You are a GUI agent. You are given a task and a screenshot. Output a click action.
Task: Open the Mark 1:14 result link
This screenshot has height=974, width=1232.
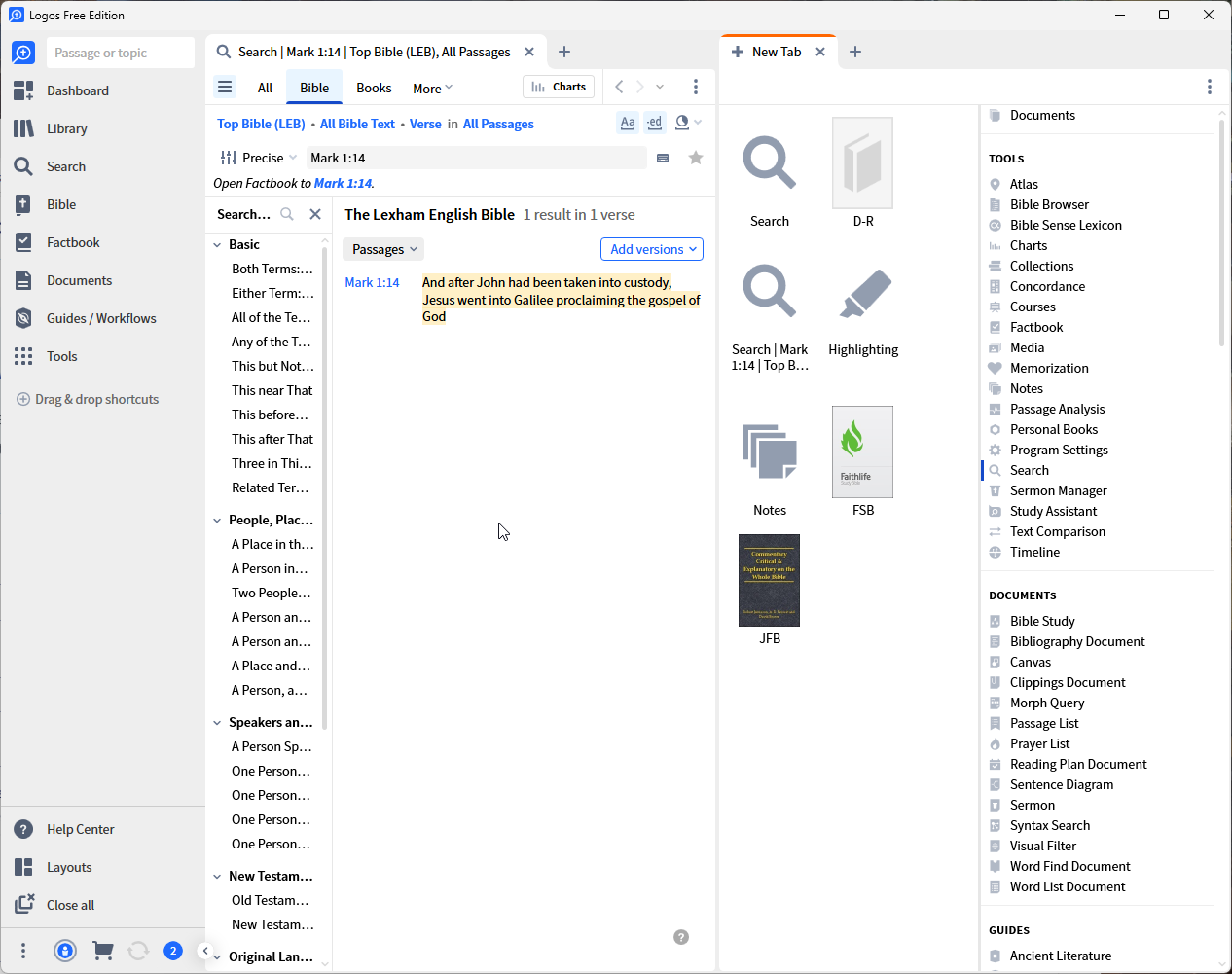(372, 282)
